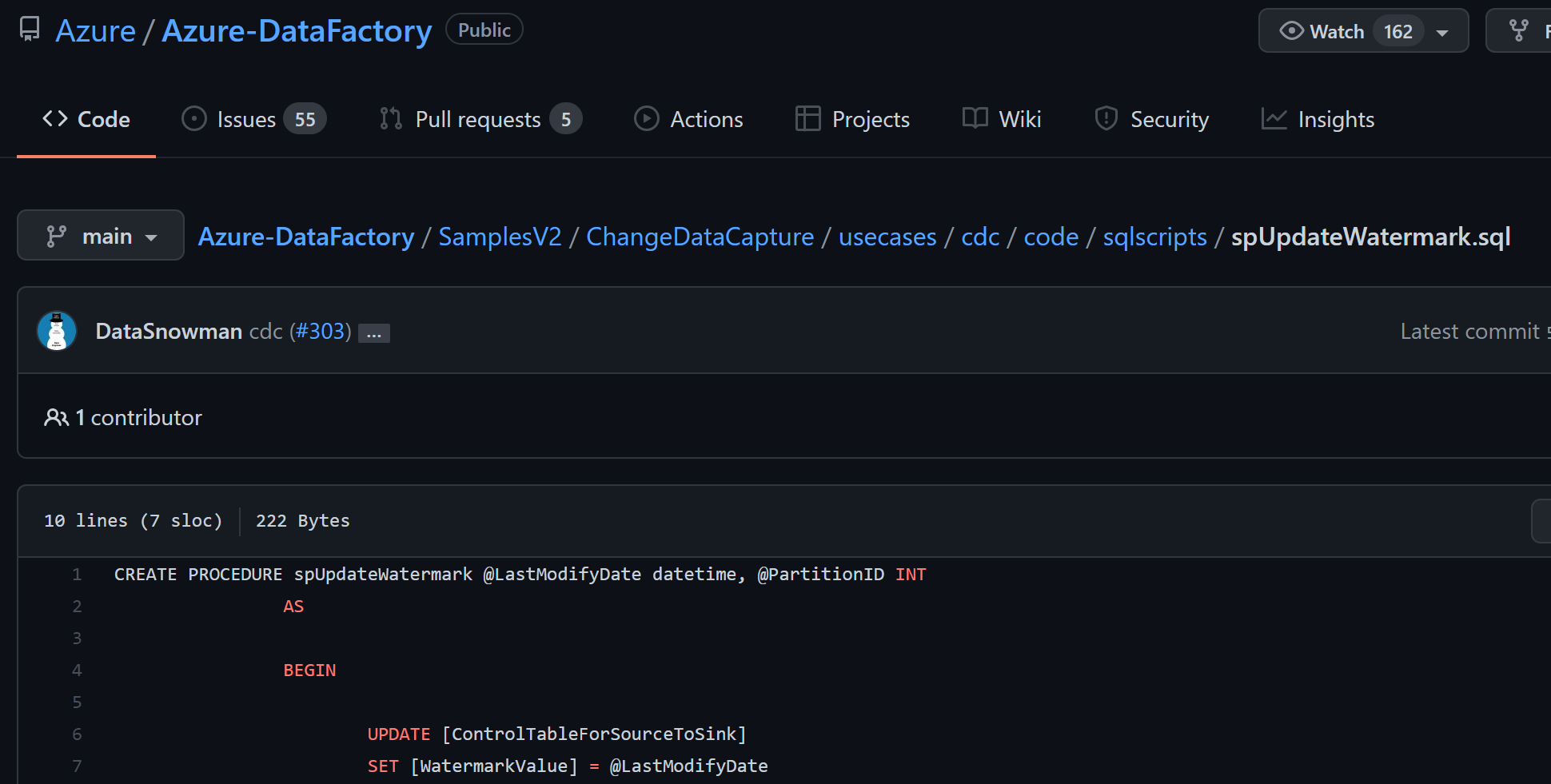Click the 222 Bytes file size

pos(303,520)
